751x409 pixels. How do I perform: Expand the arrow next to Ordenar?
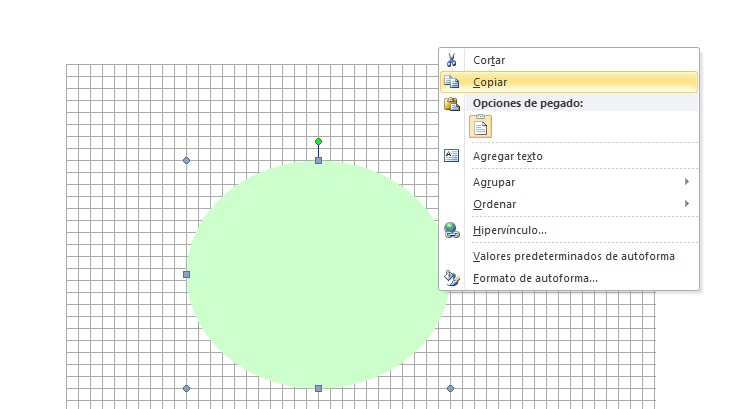(x=687, y=204)
